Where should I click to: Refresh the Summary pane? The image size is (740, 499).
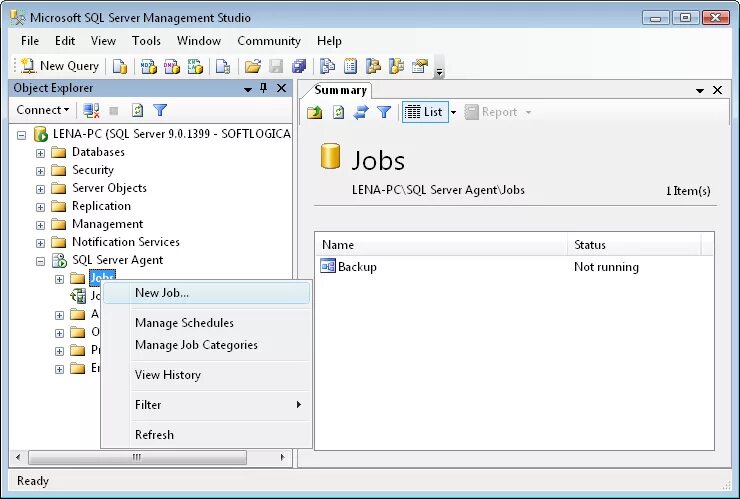338,112
